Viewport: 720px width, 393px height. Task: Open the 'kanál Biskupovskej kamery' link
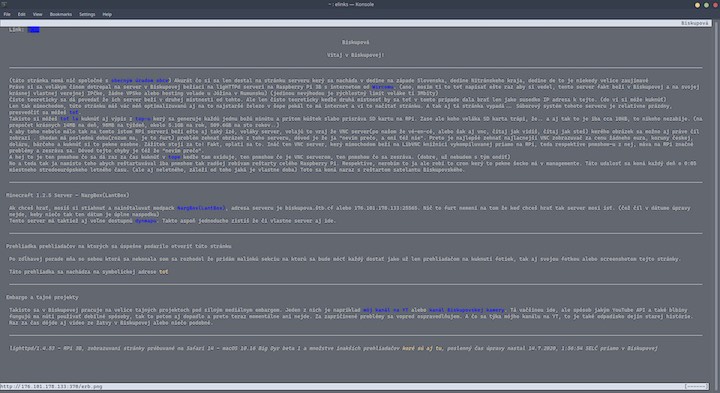click(x=467, y=310)
